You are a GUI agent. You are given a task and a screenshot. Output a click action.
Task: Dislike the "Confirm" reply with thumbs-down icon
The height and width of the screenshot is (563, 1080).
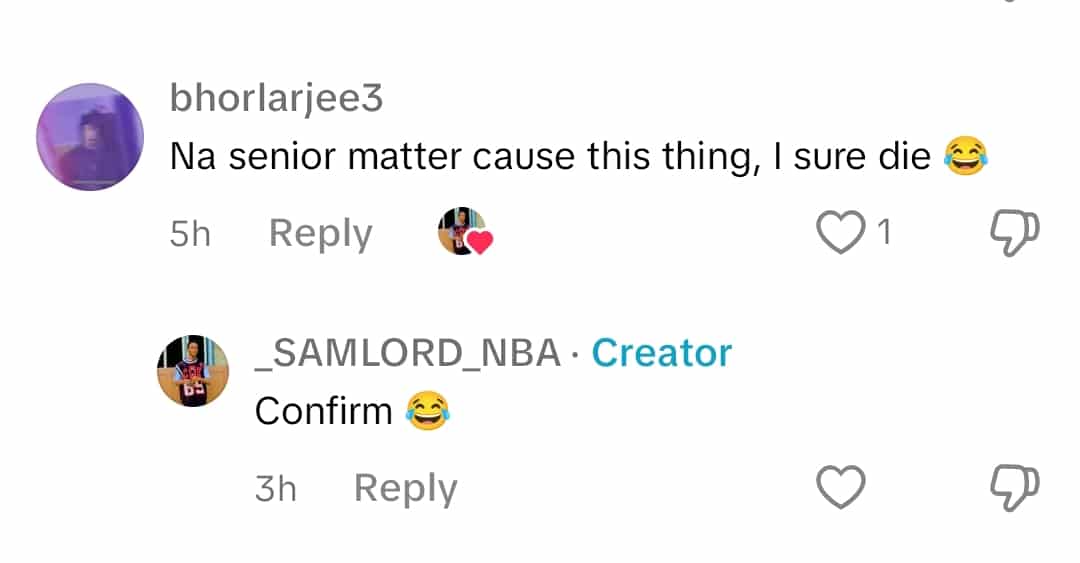pos(1014,488)
